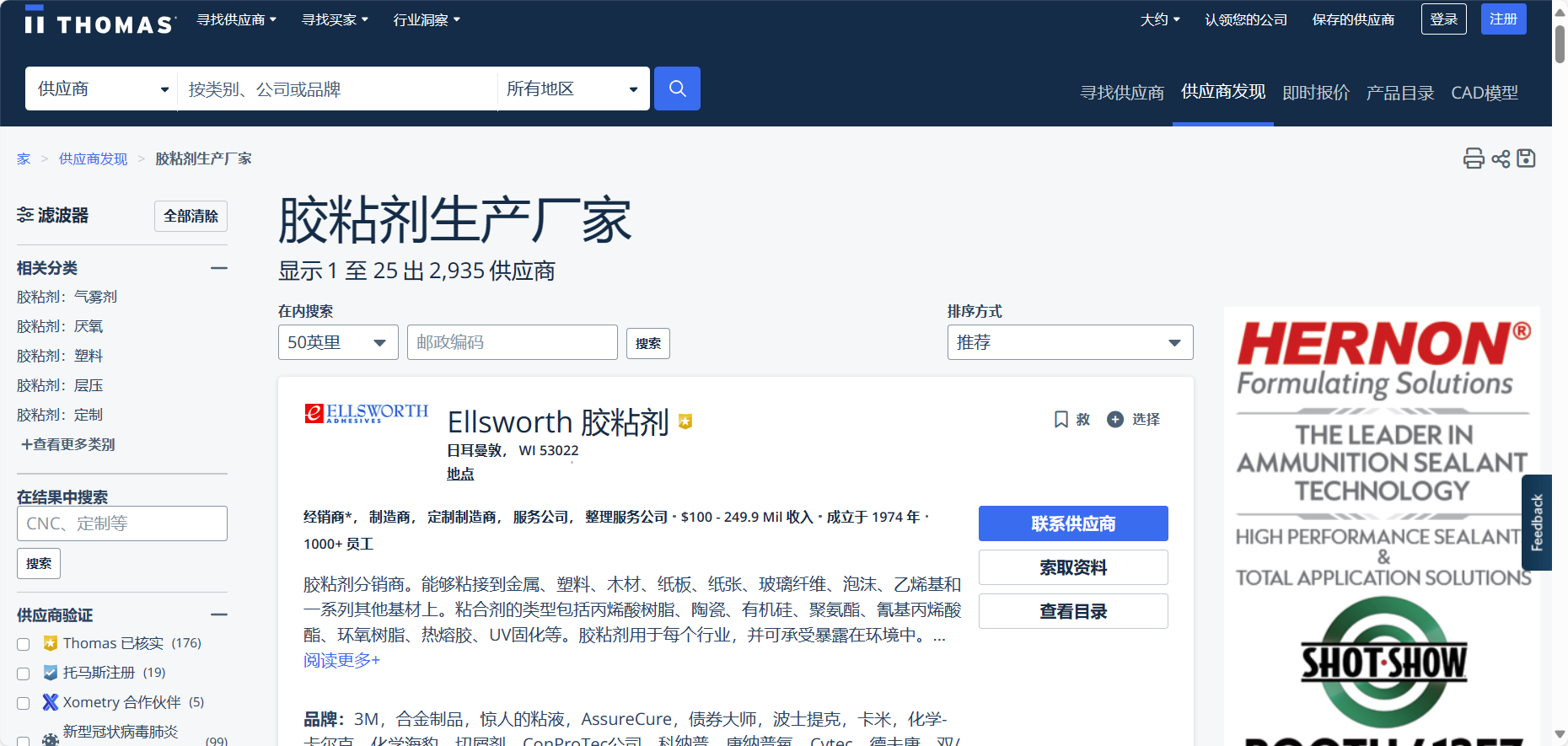Click the Ellsworth Adhesives logo

coord(367,413)
